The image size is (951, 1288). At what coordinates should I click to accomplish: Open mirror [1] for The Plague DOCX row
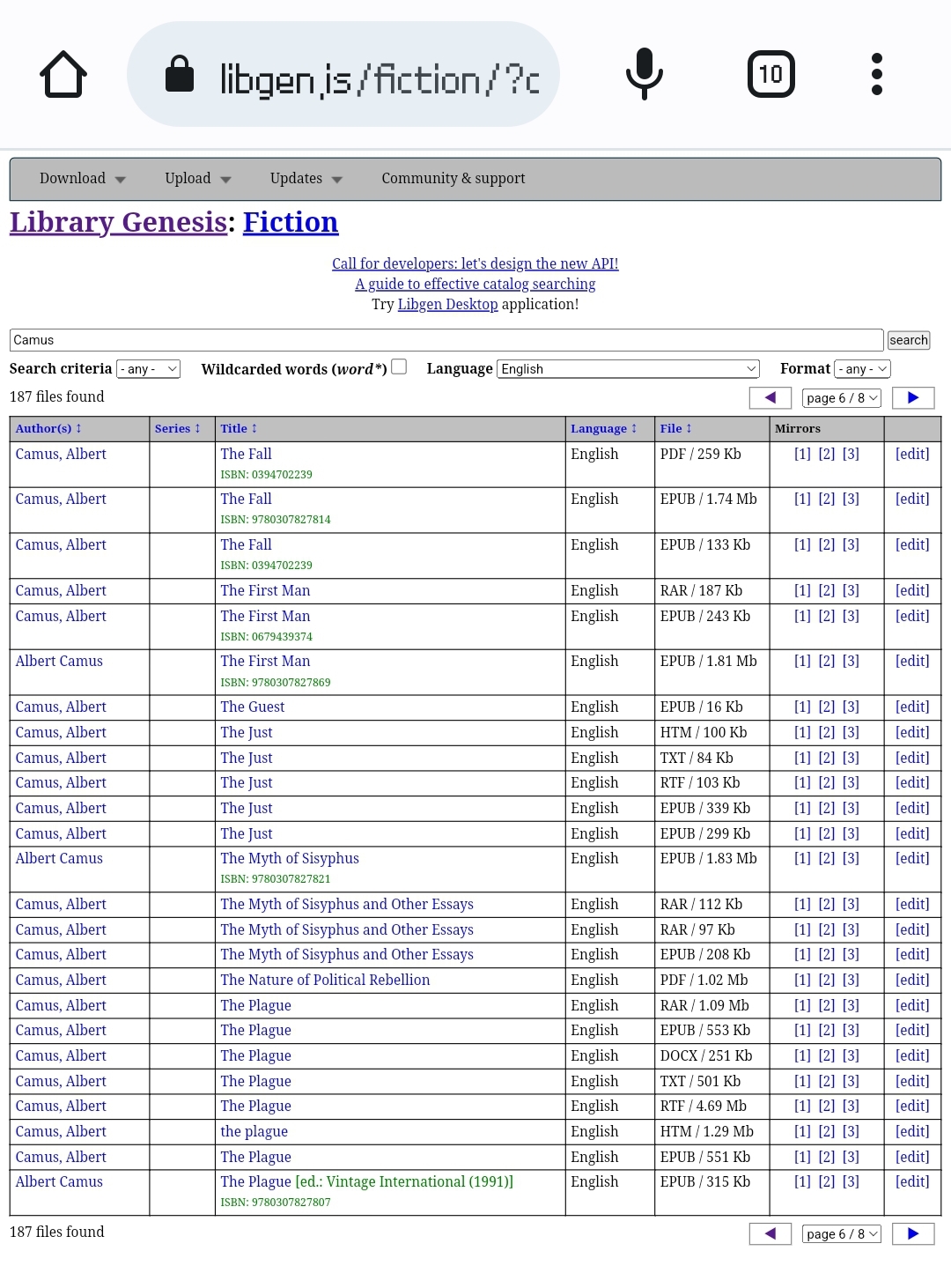802,1055
